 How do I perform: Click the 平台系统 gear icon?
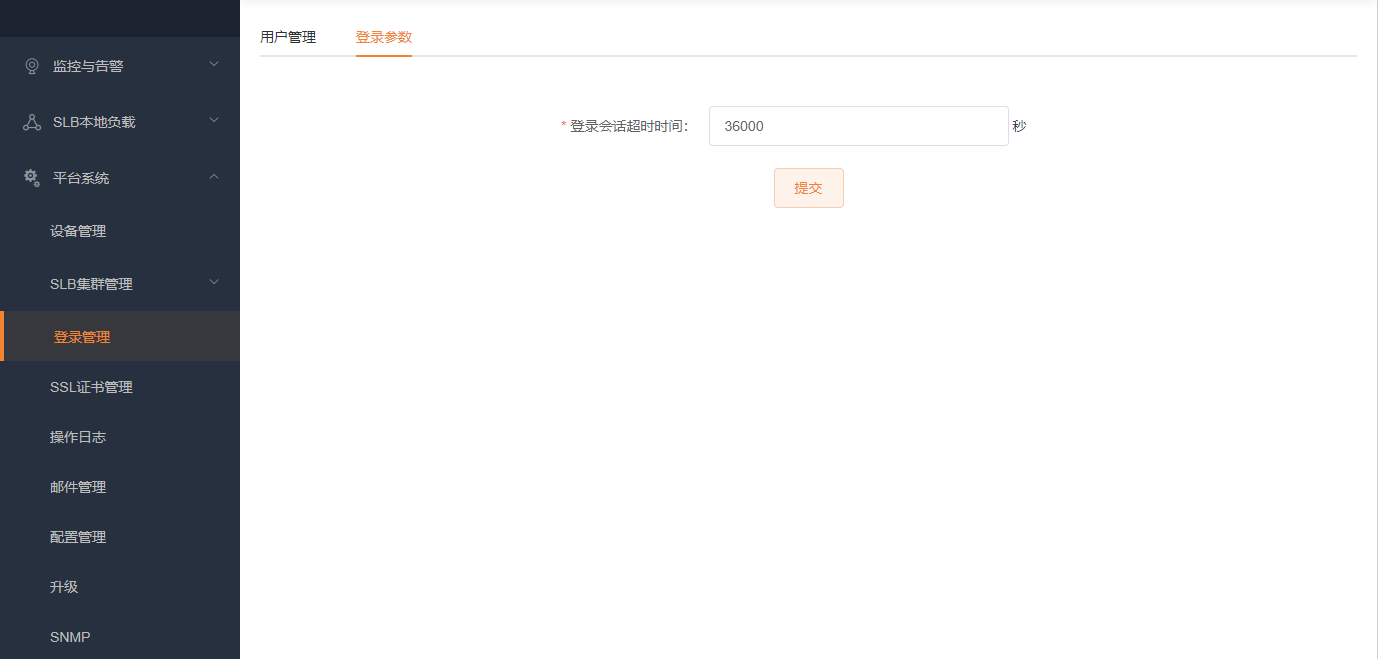pyautogui.click(x=31, y=177)
